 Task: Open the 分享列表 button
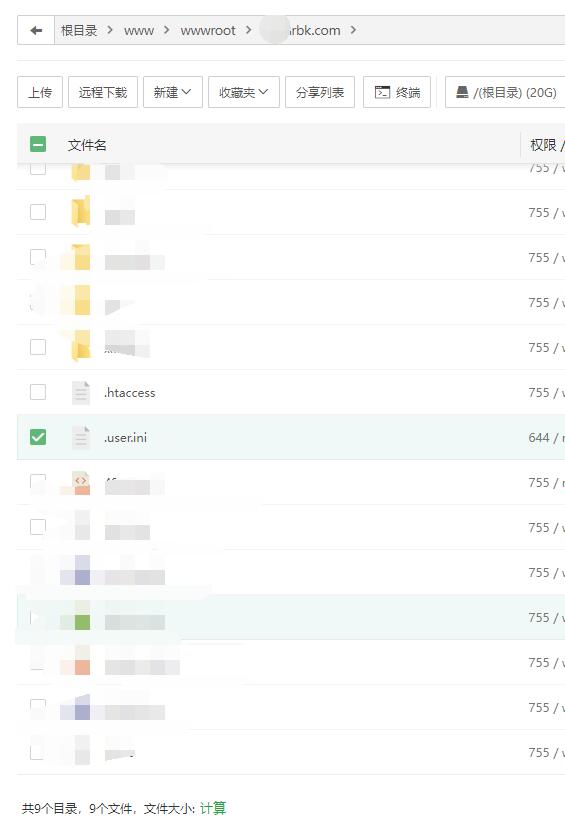[320, 92]
